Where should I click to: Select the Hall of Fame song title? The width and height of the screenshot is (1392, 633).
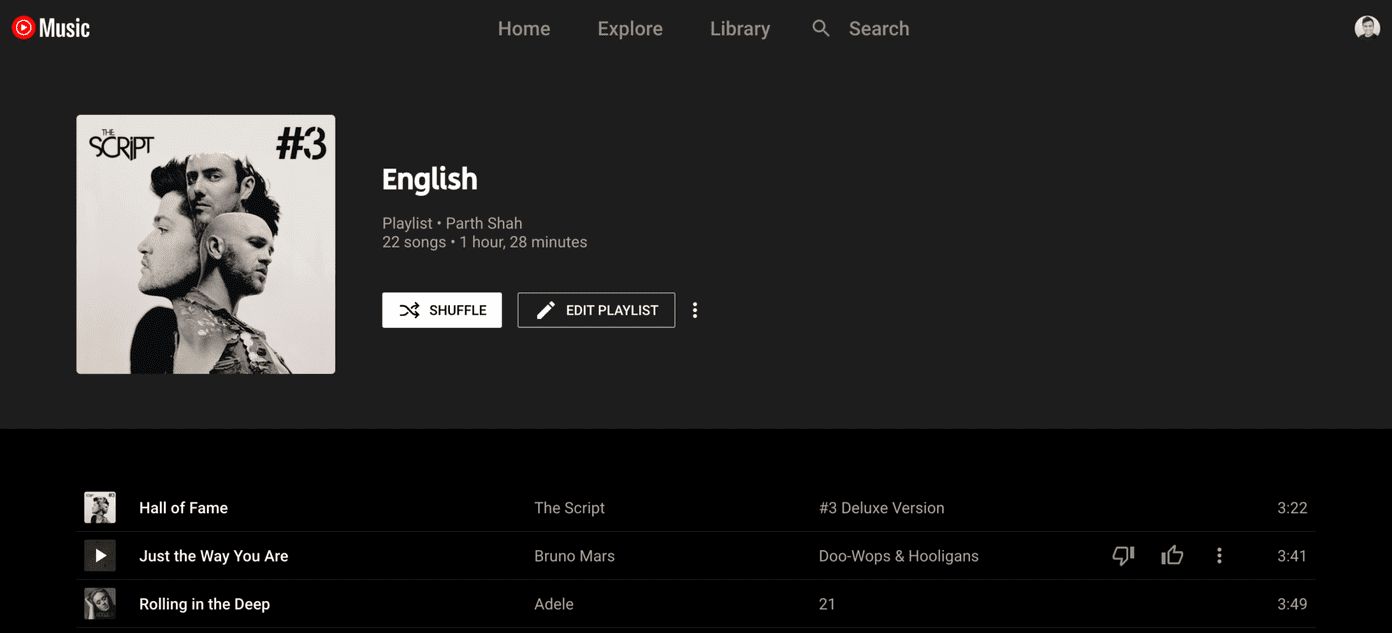coord(183,508)
